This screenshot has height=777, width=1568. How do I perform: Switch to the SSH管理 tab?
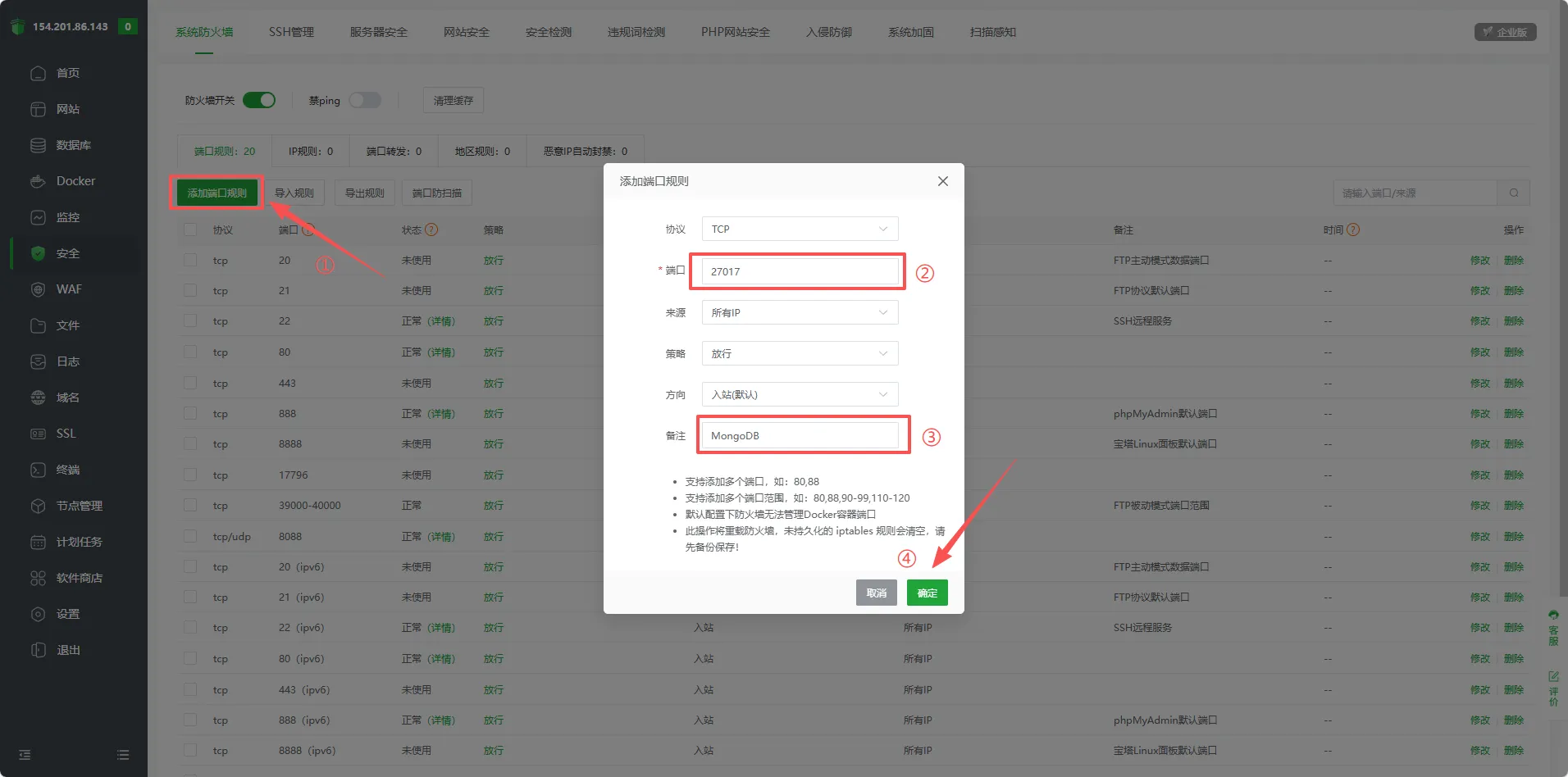coord(291,32)
